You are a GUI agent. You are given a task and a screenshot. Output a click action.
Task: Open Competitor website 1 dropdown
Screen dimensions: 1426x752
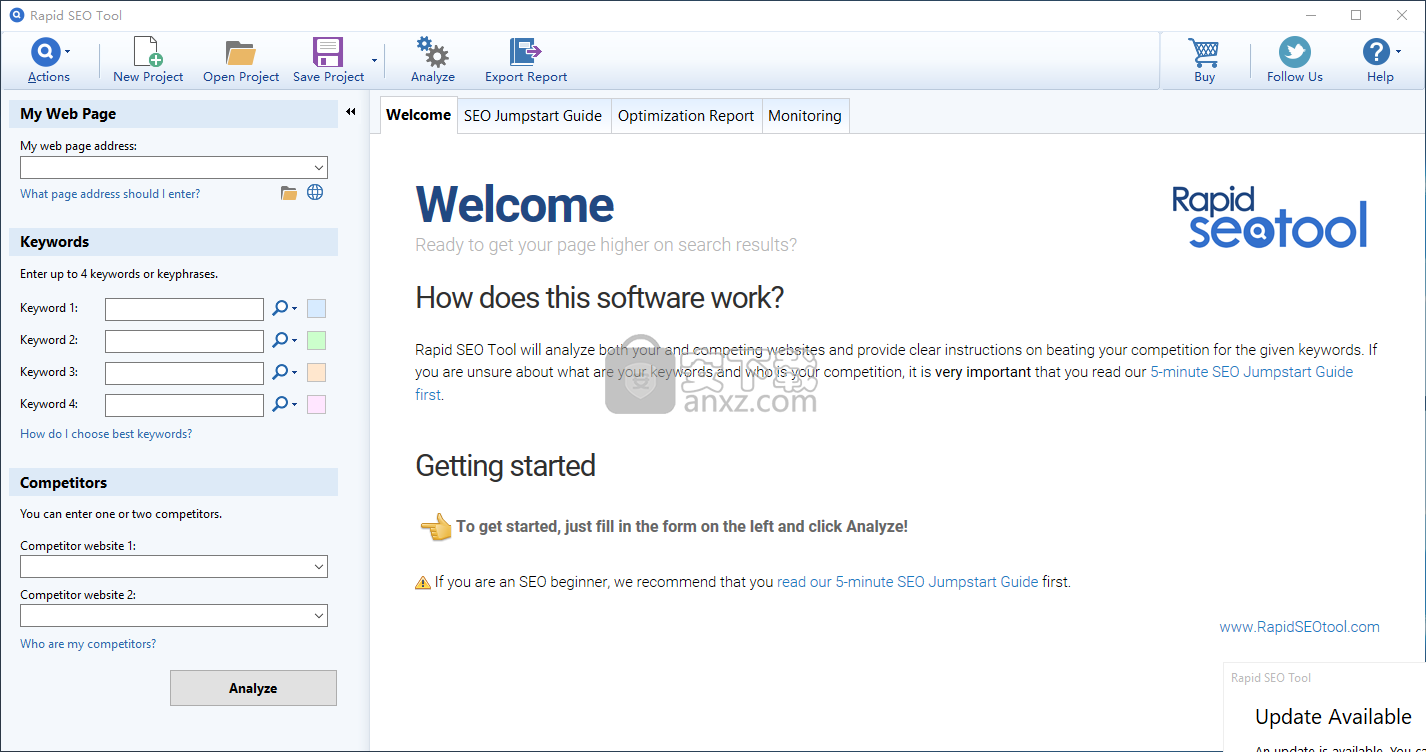[x=318, y=567]
